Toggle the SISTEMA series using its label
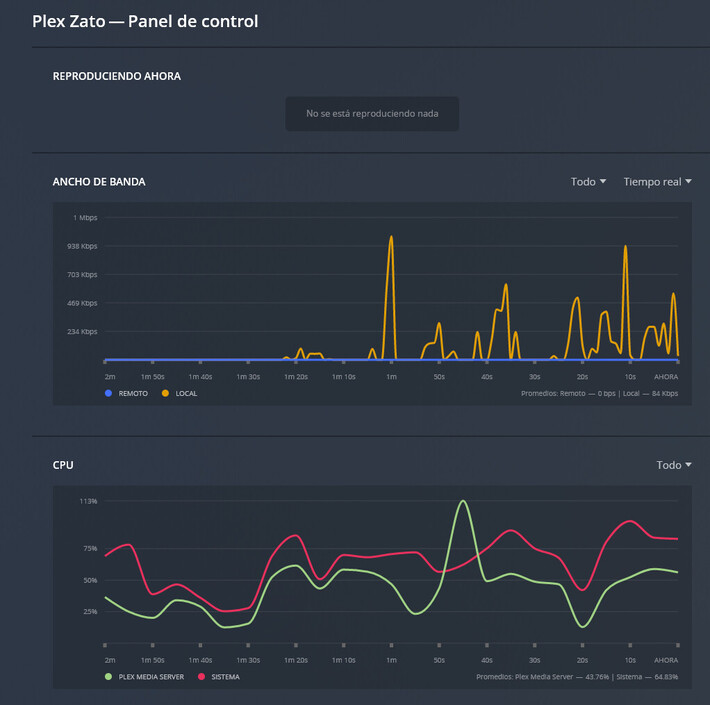This screenshot has width=710, height=705. 224,676
